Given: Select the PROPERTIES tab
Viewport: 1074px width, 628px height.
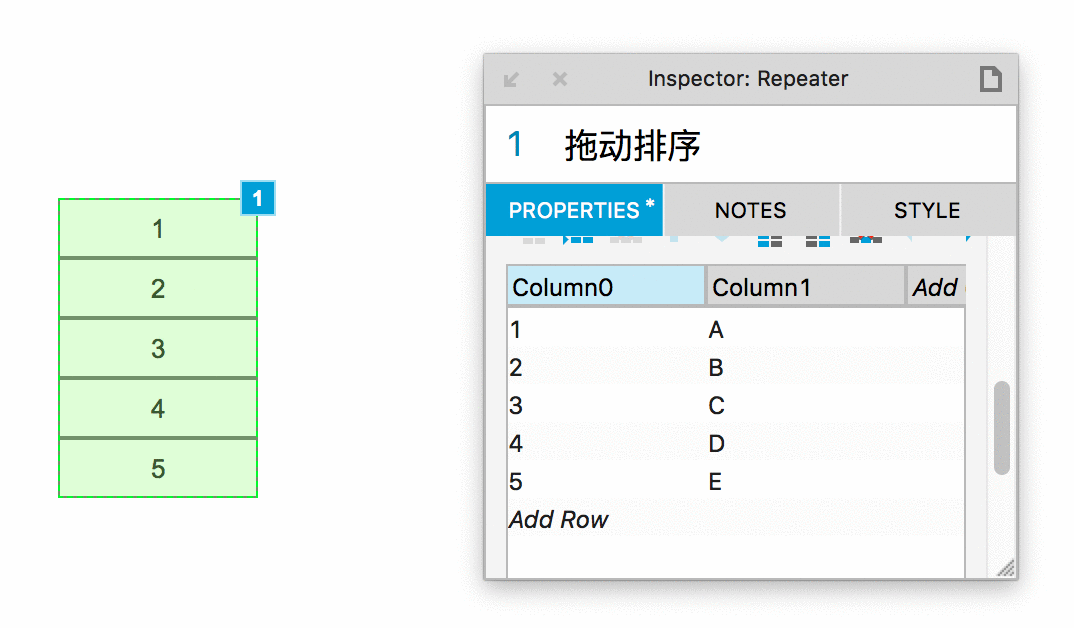Looking at the screenshot, I should pyautogui.click(x=574, y=210).
